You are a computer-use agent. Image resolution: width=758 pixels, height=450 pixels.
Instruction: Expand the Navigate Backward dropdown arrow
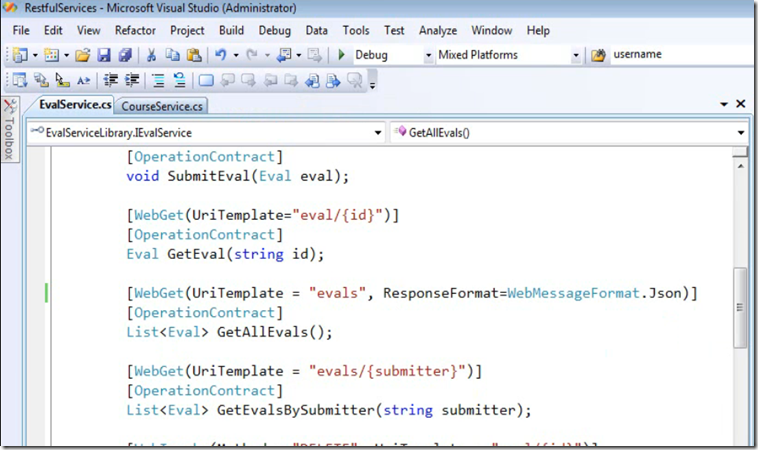point(299,55)
